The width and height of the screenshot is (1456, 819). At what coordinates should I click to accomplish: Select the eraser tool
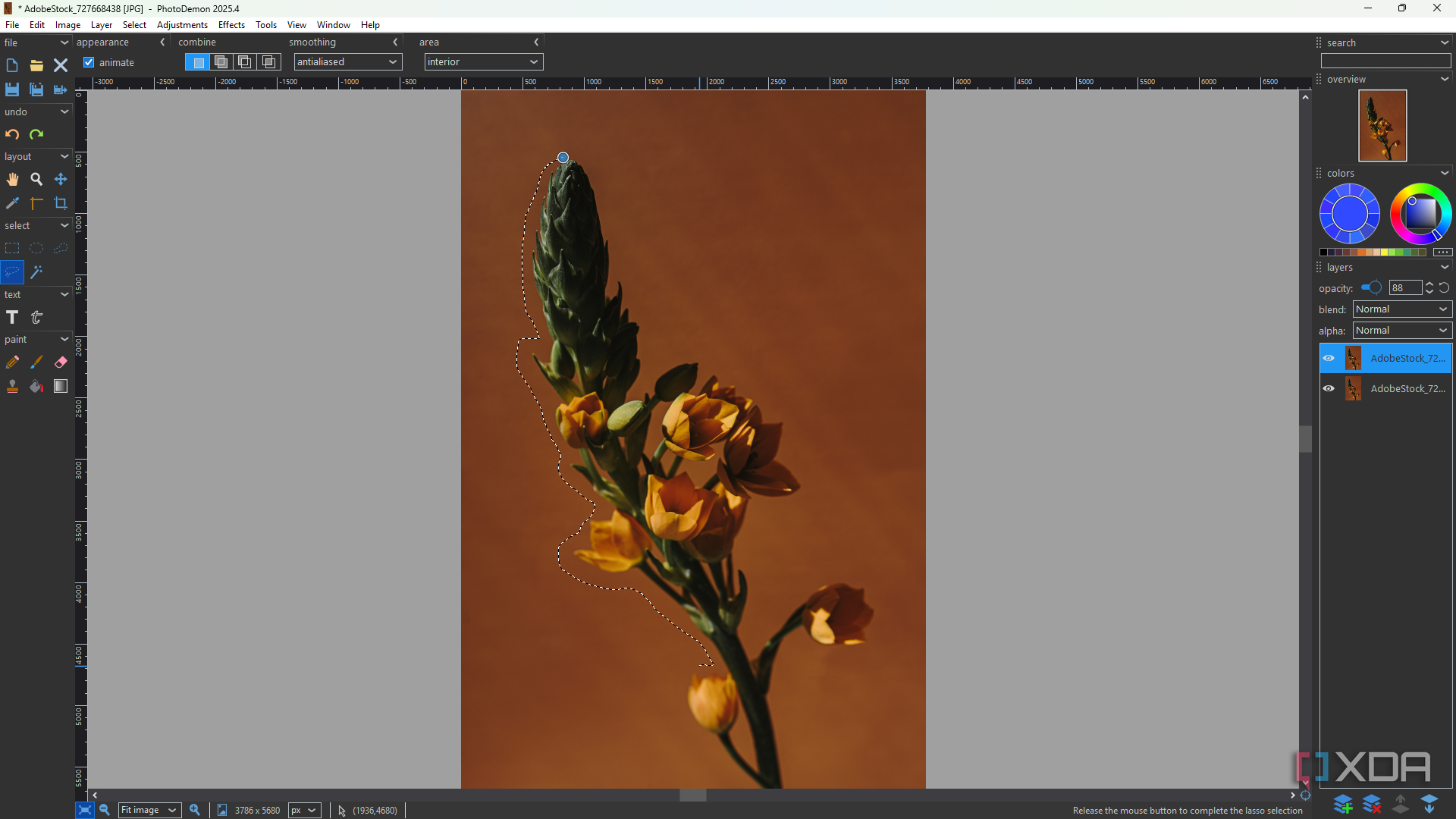click(x=61, y=362)
